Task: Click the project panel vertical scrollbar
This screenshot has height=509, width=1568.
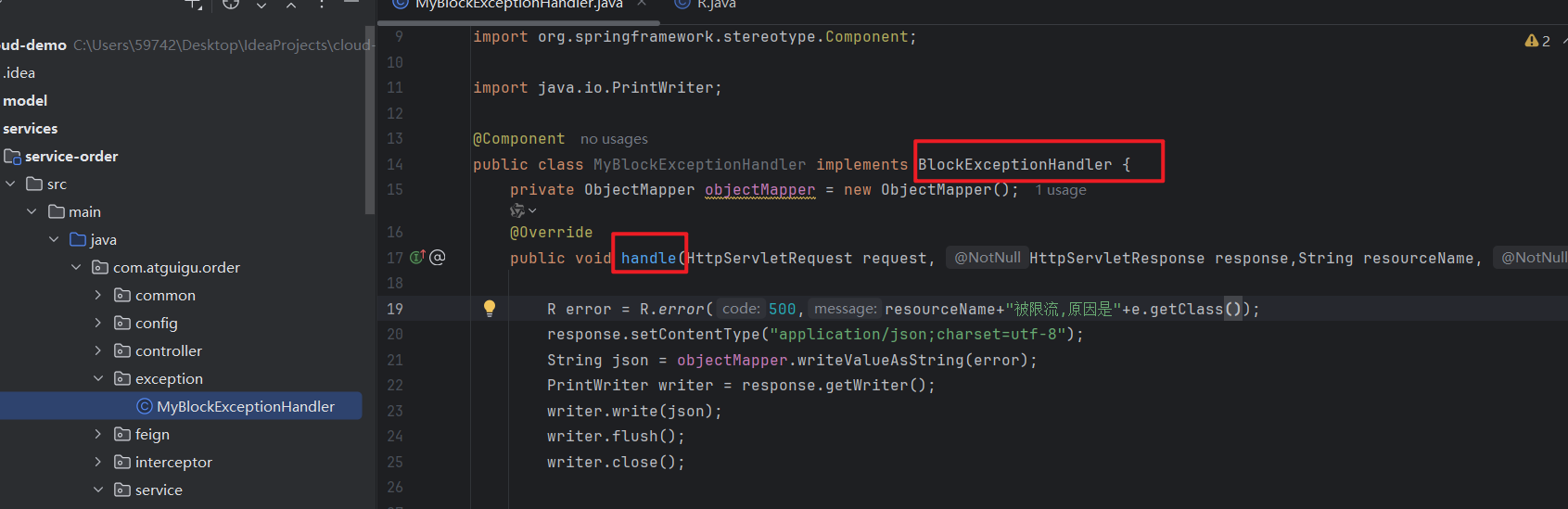Action: (370, 121)
